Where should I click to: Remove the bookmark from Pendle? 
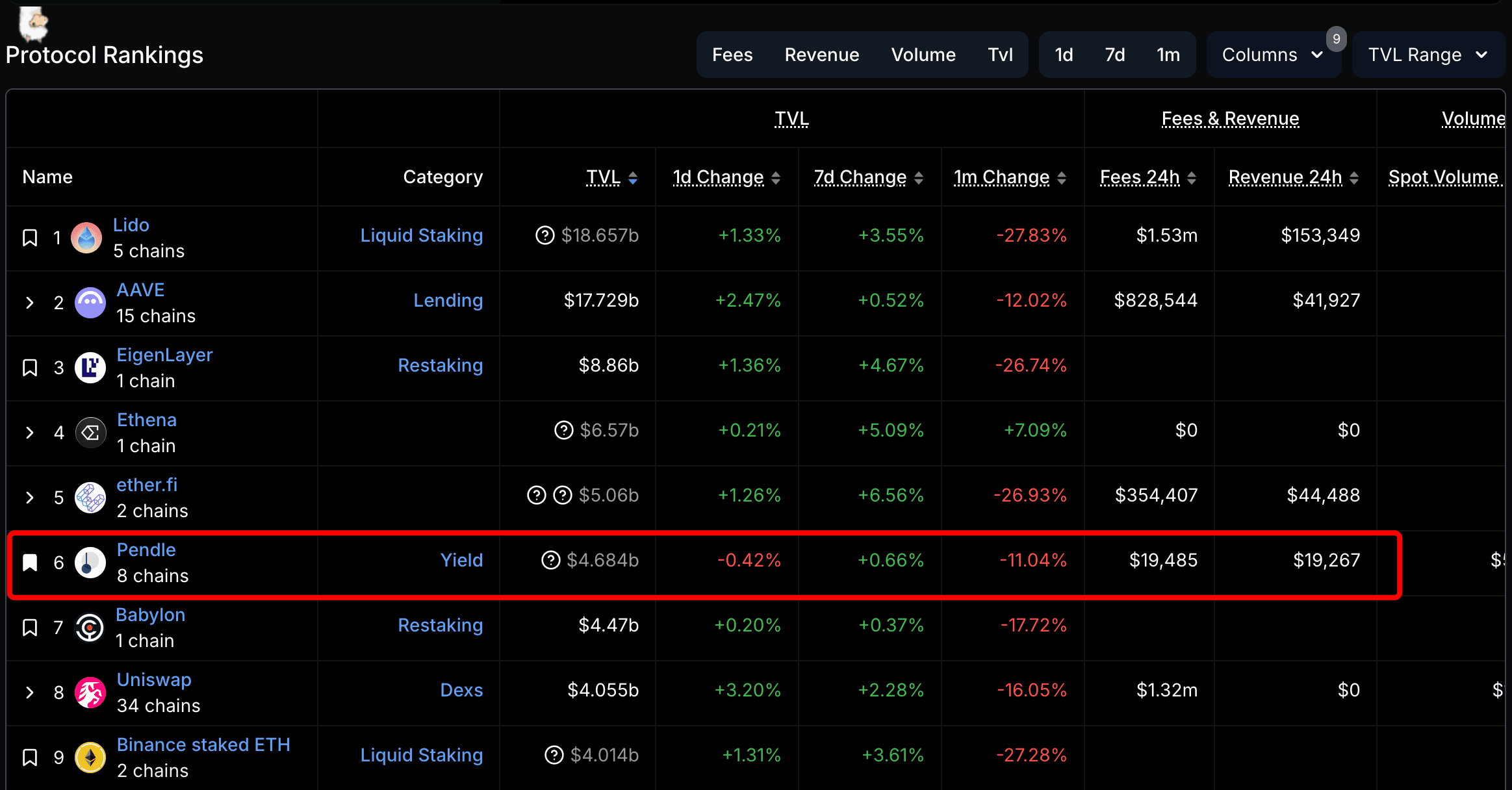(x=30, y=563)
